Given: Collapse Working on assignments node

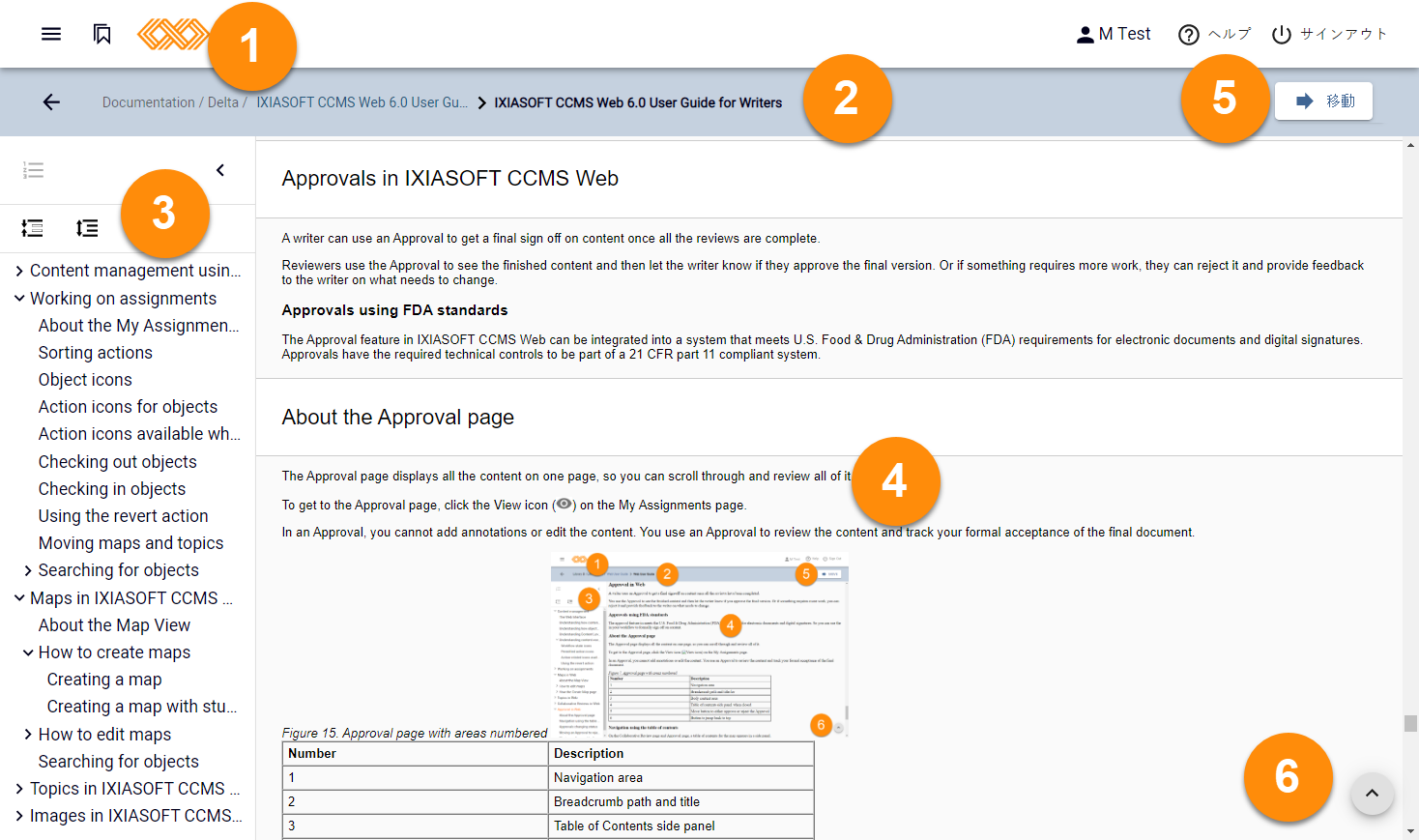Looking at the screenshot, I should click(19, 299).
